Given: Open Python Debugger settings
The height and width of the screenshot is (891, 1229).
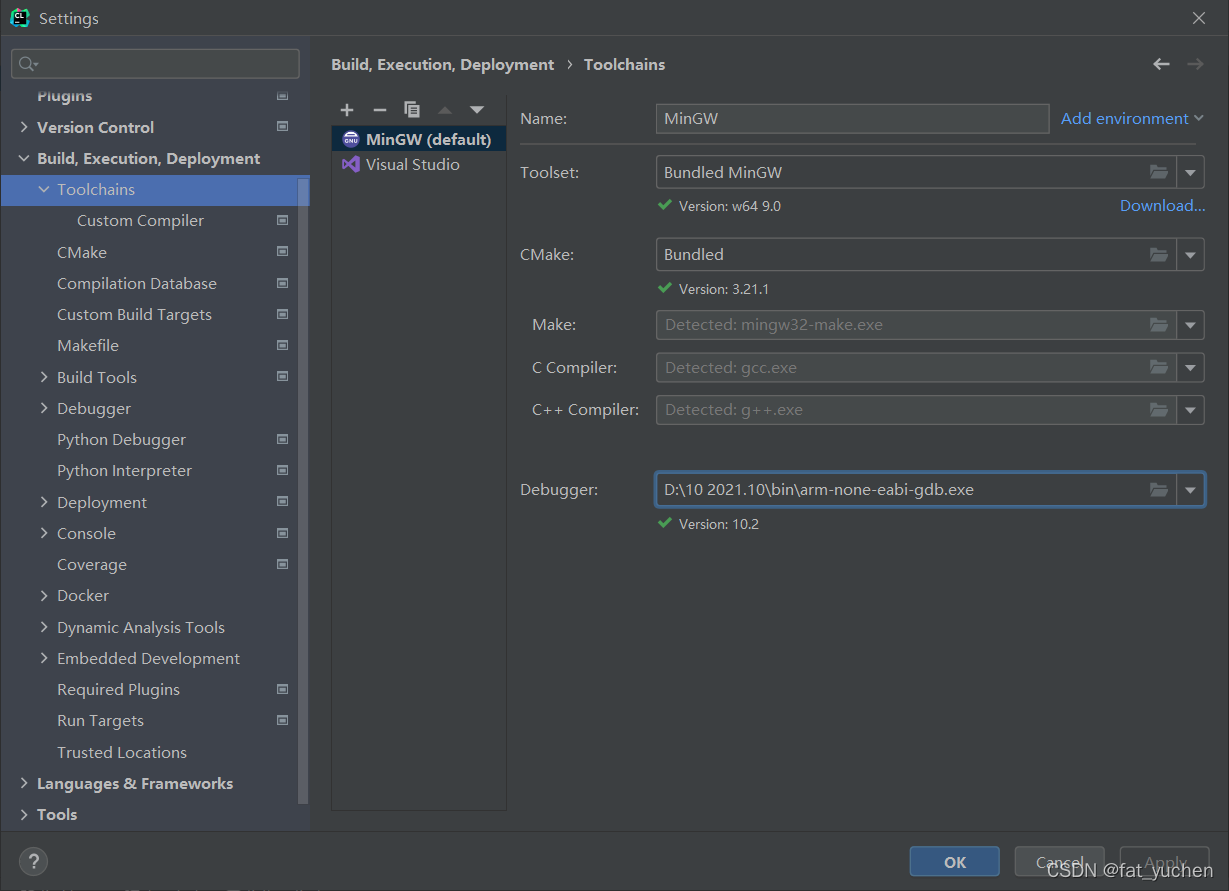Looking at the screenshot, I should coord(121,439).
